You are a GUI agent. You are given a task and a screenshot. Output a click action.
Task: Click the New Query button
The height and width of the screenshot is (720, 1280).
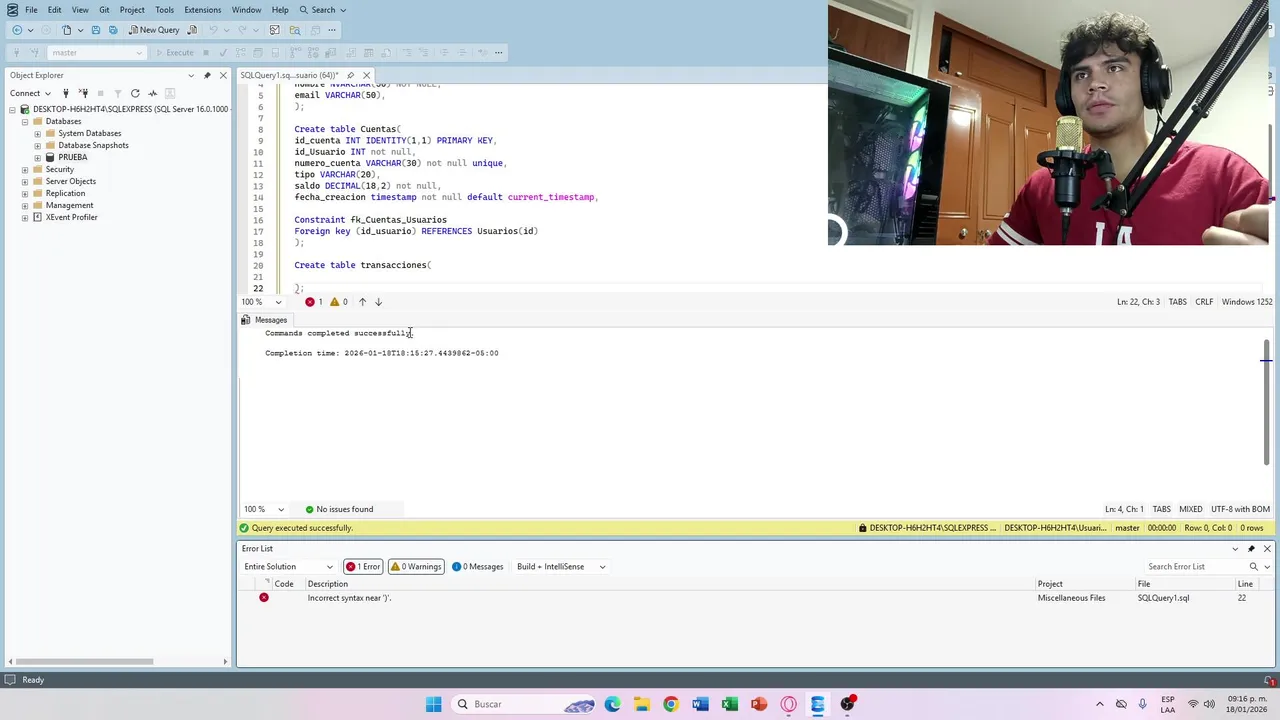point(154,30)
